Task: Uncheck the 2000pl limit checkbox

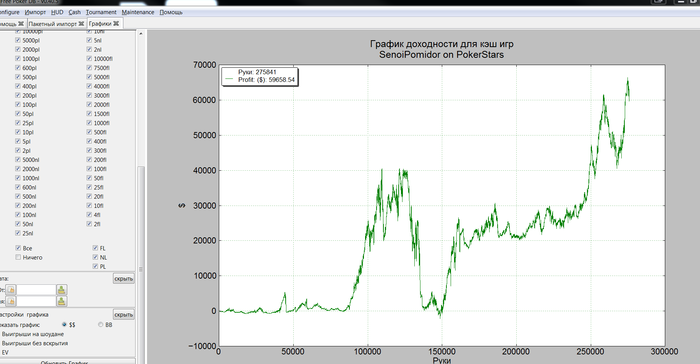Action: coord(18,50)
